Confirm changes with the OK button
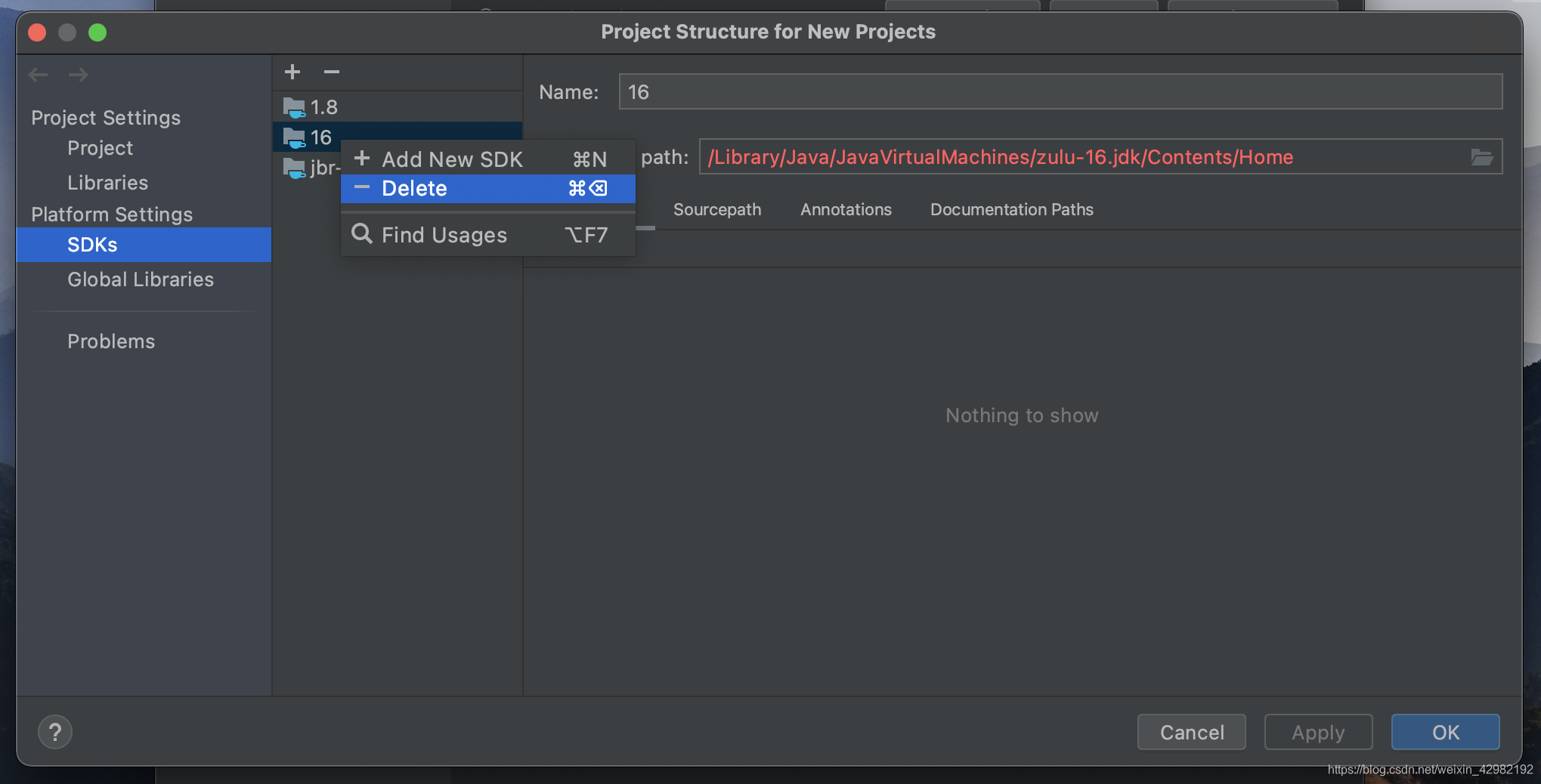This screenshot has height=784, width=1541. [1445, 732]
